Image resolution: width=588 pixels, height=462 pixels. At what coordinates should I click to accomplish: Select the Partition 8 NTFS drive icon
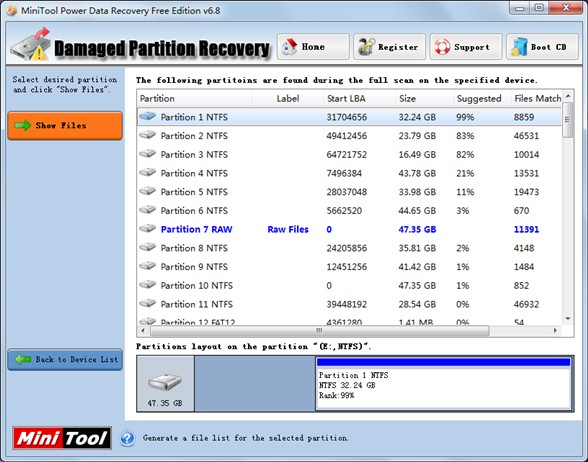coord(147,248)
